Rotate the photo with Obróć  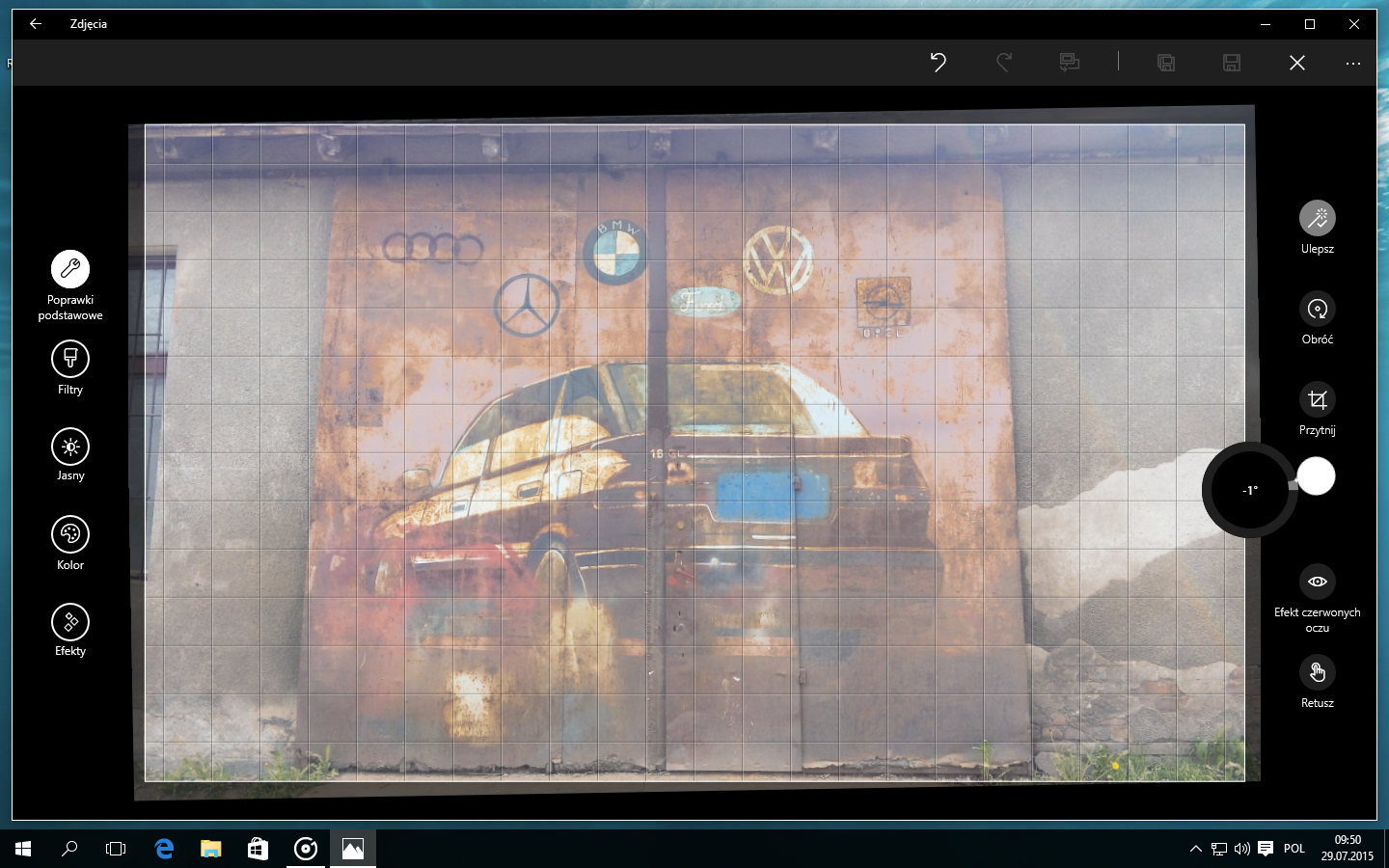tap(1318, 318)
